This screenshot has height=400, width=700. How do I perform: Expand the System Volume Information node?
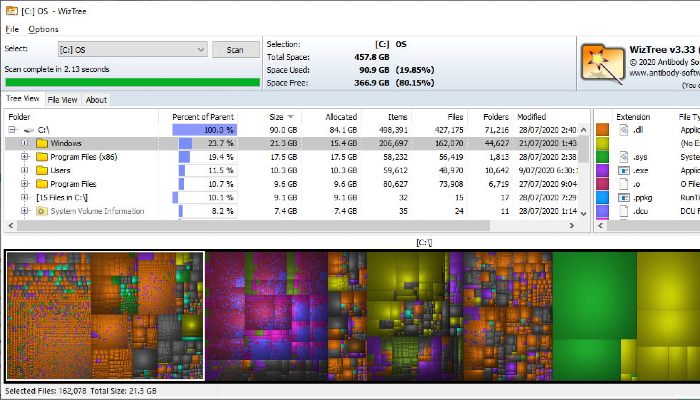pos(25,211)
